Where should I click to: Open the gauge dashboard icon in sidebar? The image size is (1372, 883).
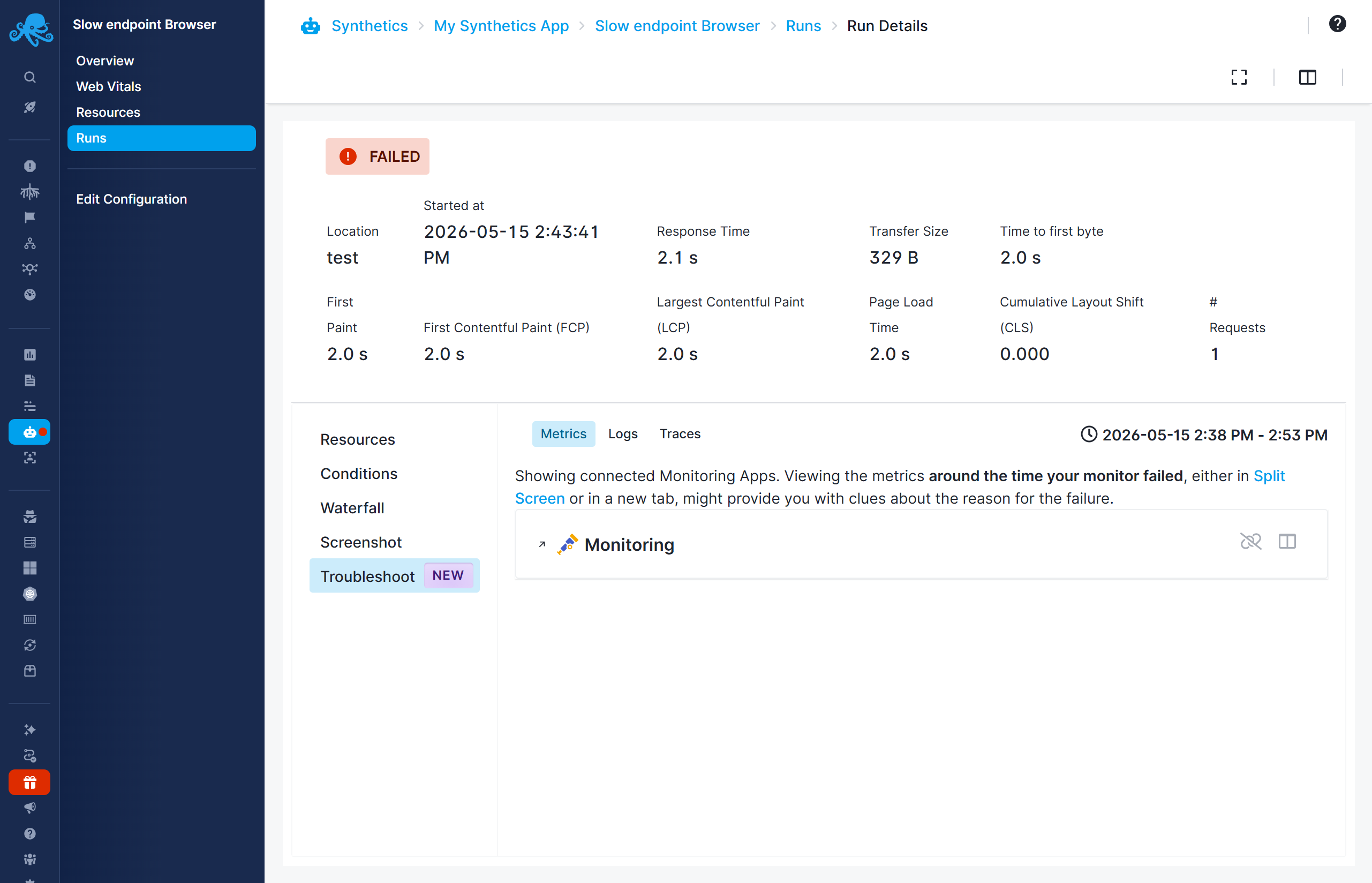pos(30,295)
